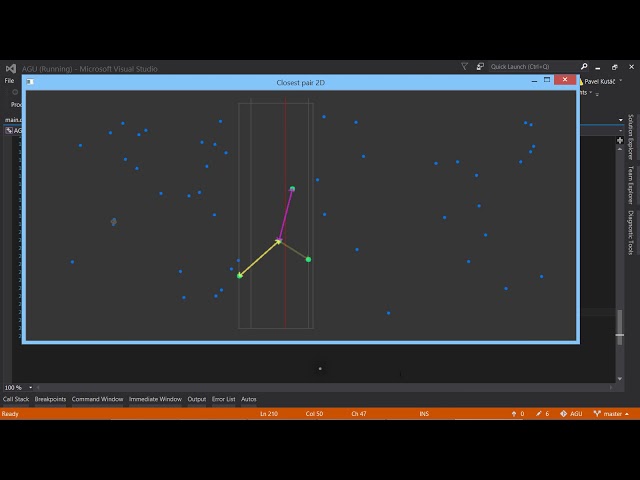Switch to the Breakpoints tab
This screenshot has width=640, height=480.
click(x=50, y=399)
